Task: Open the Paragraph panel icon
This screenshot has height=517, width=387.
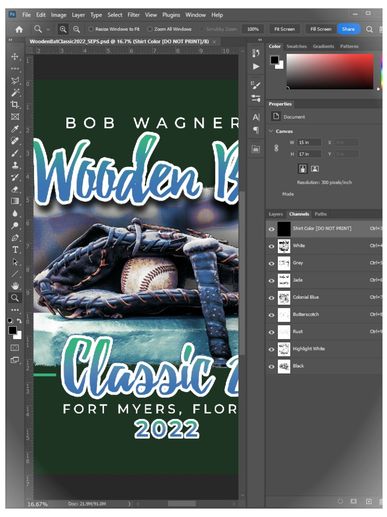Action: 256,130
